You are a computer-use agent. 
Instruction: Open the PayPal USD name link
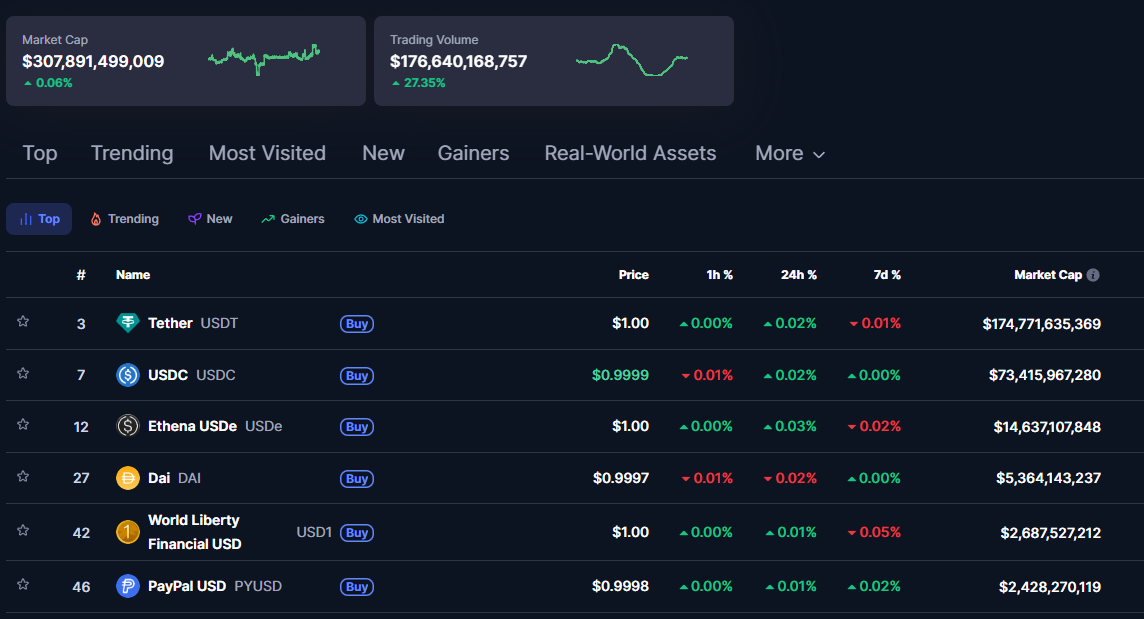214,586
